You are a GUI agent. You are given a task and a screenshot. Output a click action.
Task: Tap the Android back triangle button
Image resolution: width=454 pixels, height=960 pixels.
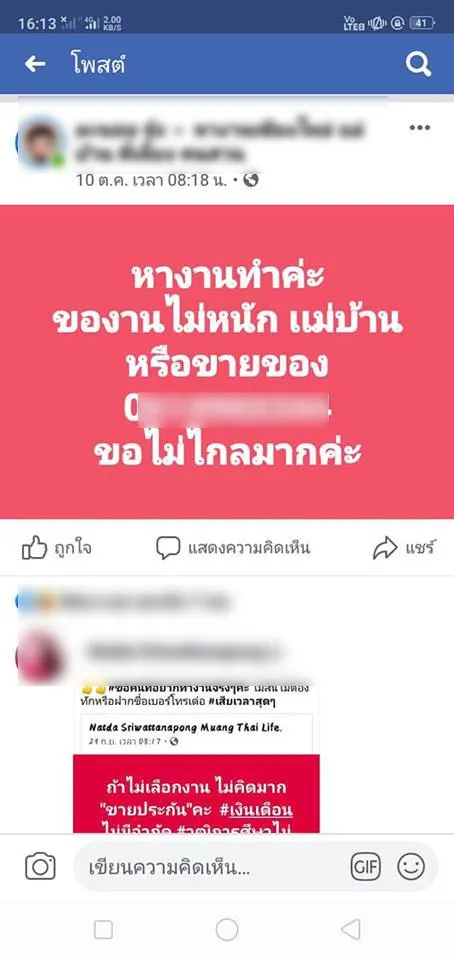tap(351, 930)
